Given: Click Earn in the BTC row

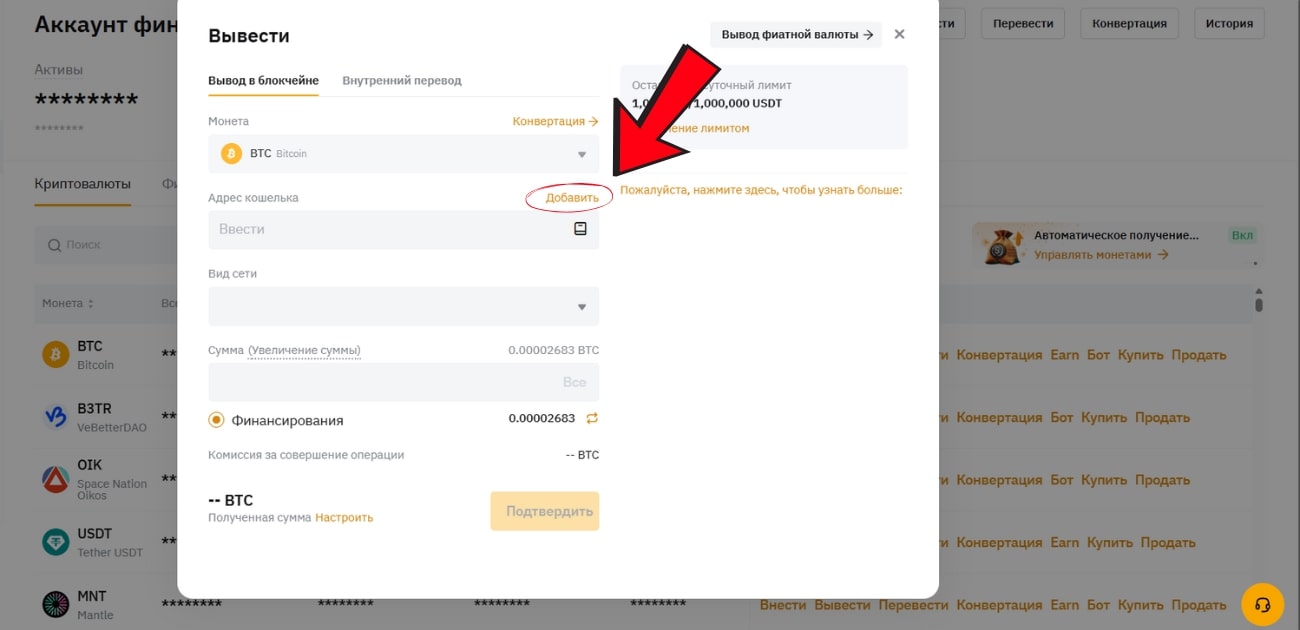Looking at the screenshot, I should pyautogui.click(x=1065, y=355).
